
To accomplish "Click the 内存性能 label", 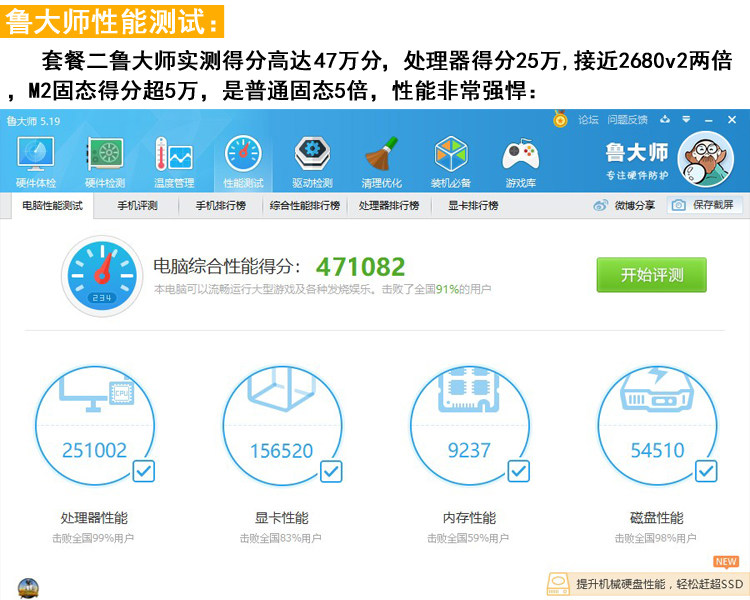I will point(469,518).
